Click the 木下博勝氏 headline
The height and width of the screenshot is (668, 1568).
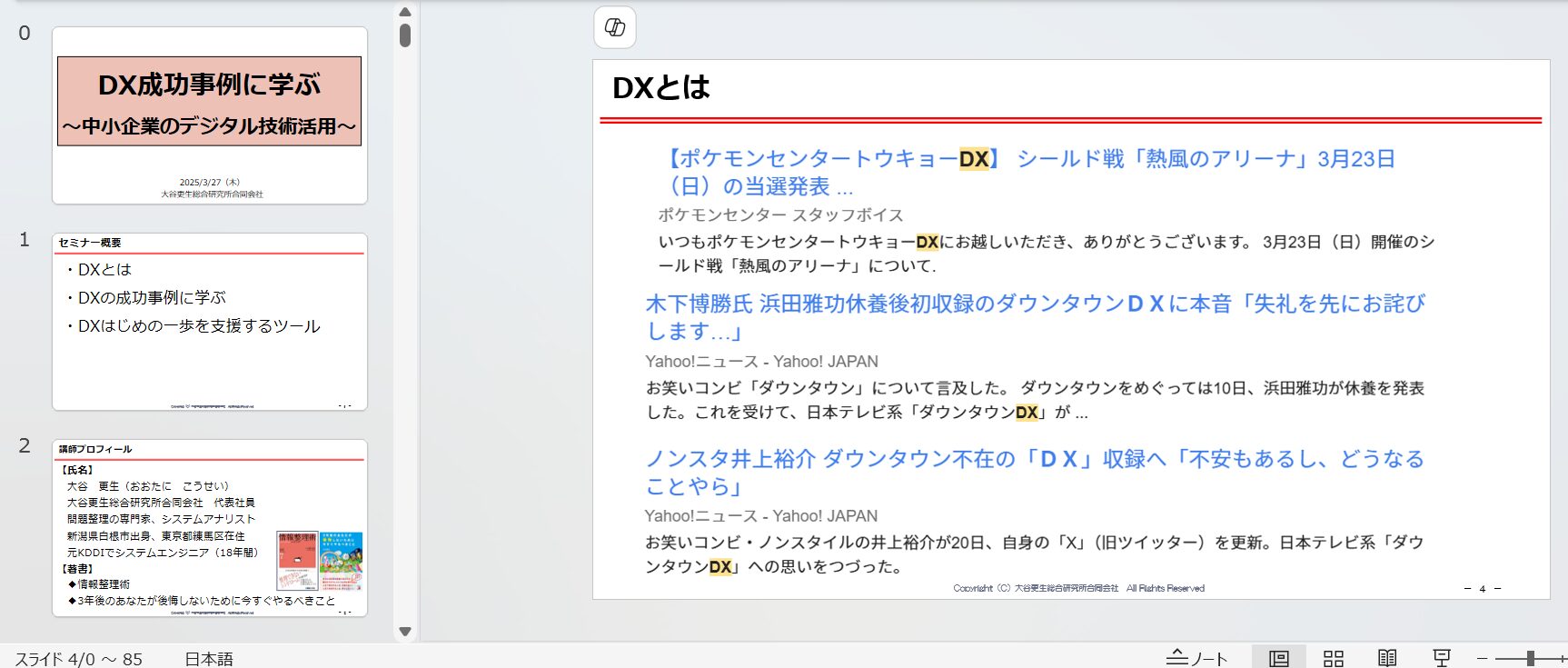tap(1036, 317)
